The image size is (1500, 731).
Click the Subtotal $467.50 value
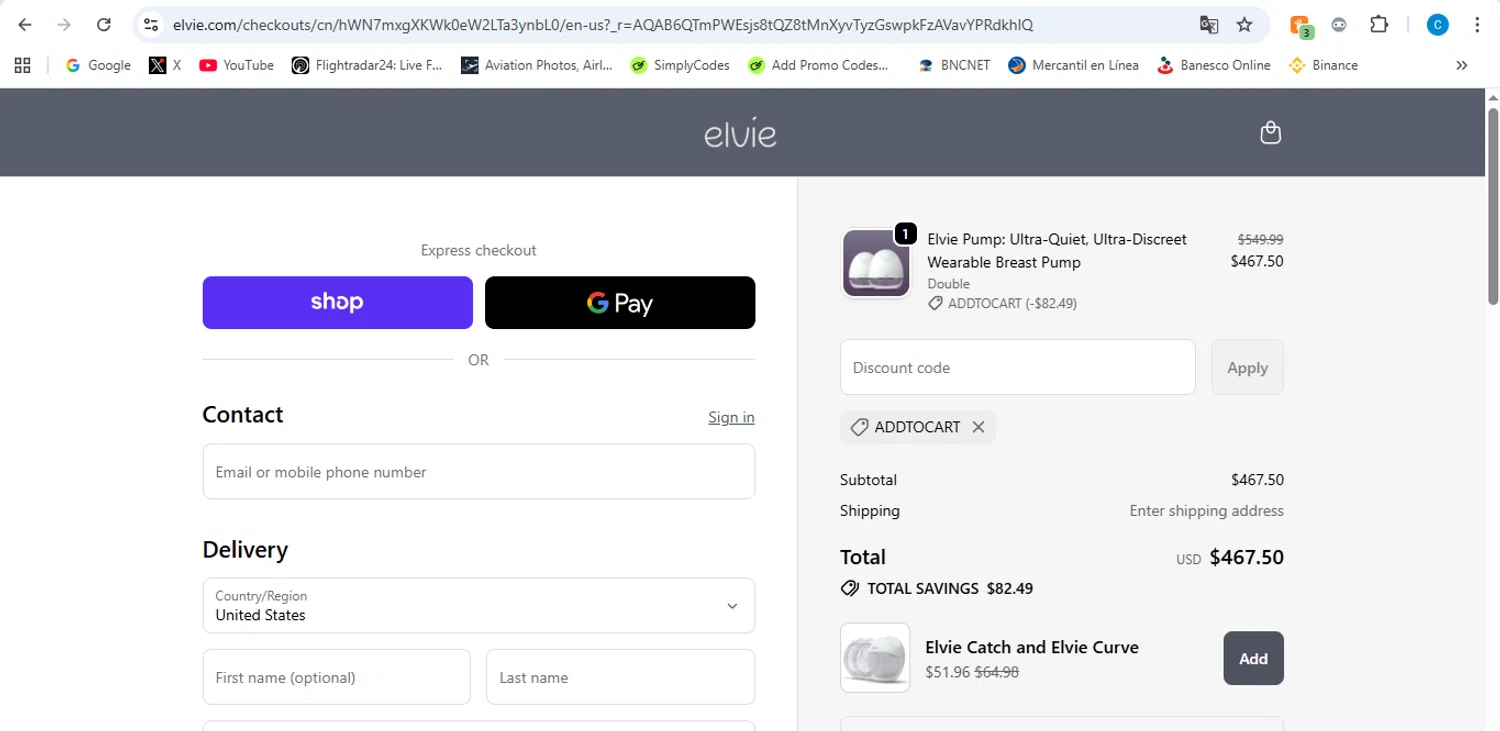[x=1257, y=480]
